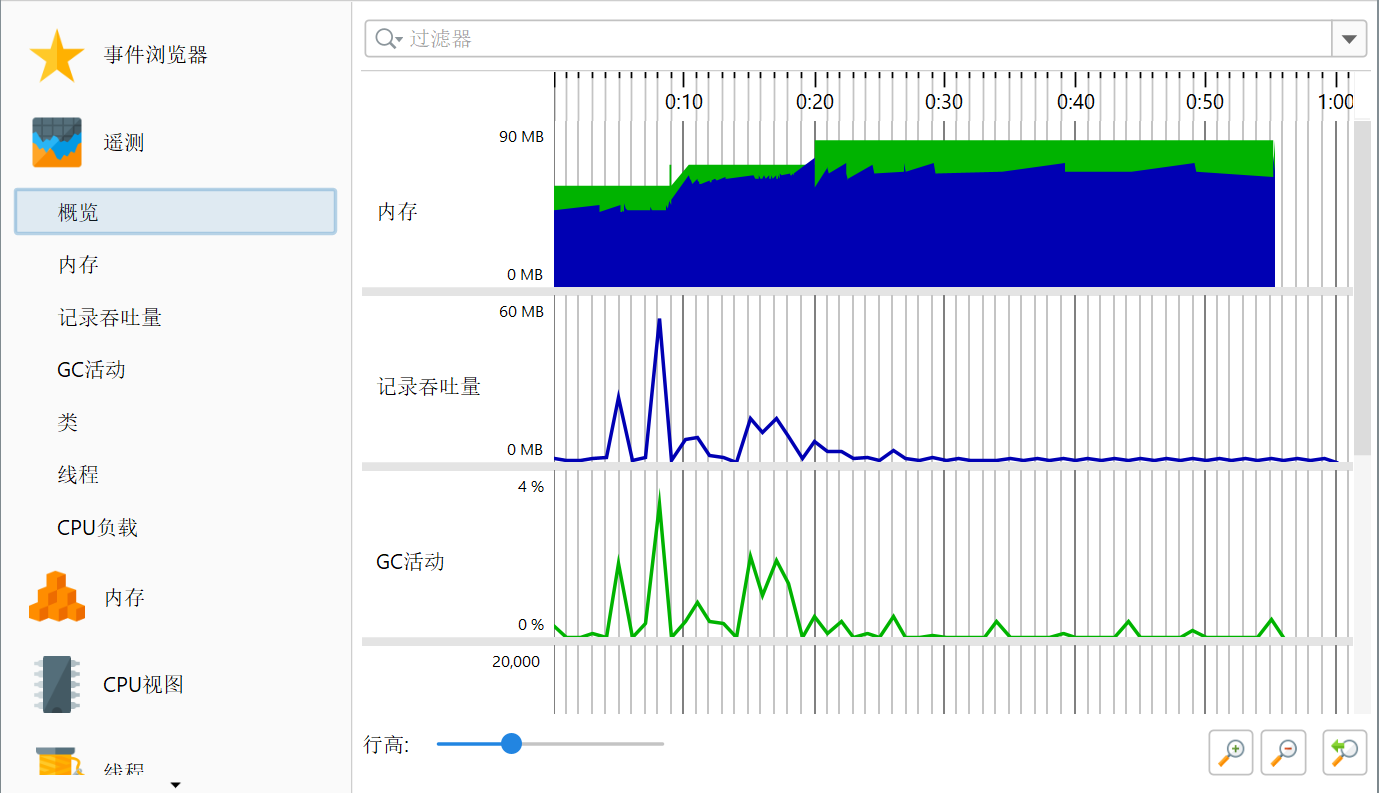The image size is (1379, 793).
Task: Click the 记录吞吐量 chart row label
Action: pyautogui.click(x=429, y=386)
